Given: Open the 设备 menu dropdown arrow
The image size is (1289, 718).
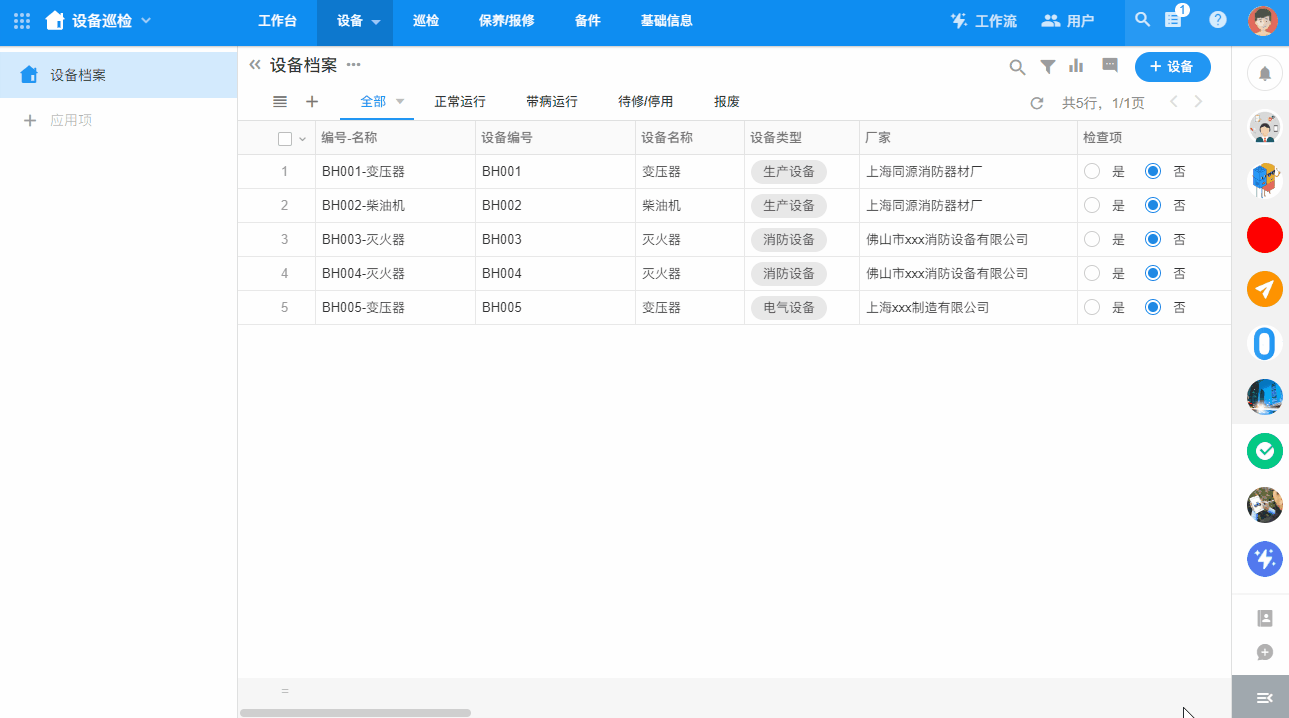Looking at the screenshot, I should coord(376,22).
